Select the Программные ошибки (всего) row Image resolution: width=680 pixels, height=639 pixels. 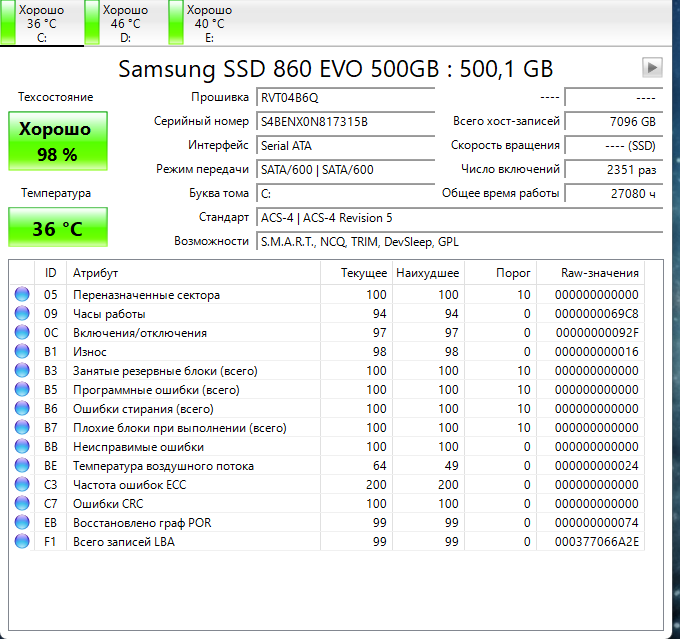point(327,390)
